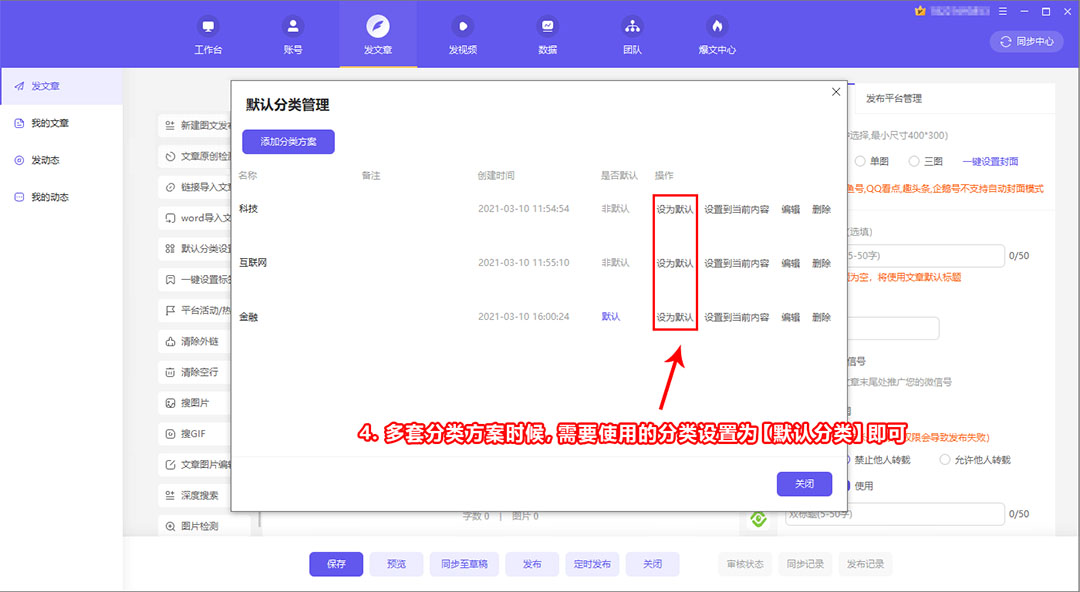Image resolution: width=1080 pixels, height=592 pixels.
Task: Click the 添加分类方案 add category button
Action: point(290,141)
